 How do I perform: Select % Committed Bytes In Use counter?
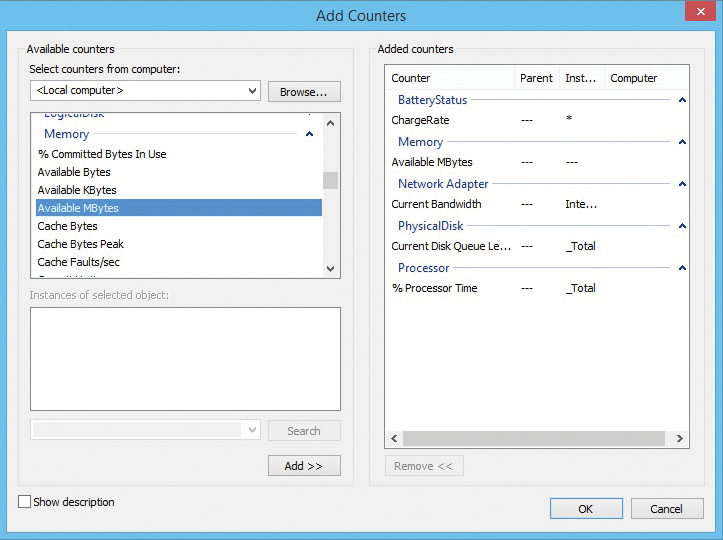(x=179, y=154)
